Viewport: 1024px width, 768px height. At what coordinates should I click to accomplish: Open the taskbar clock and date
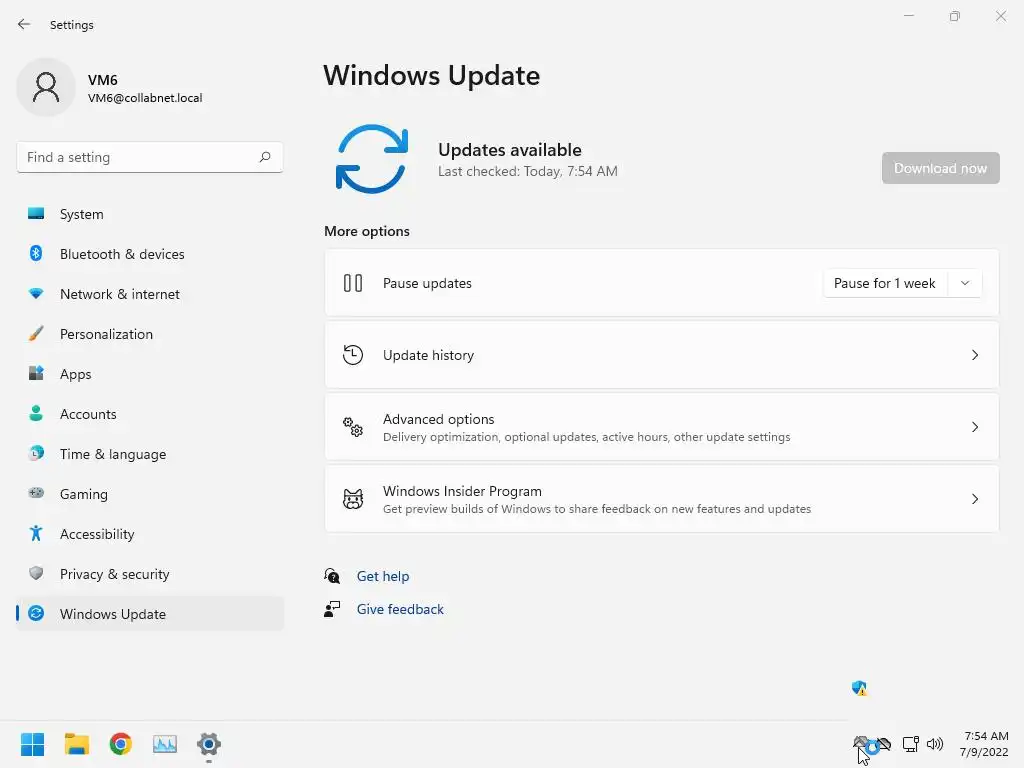tap(984, 744)
